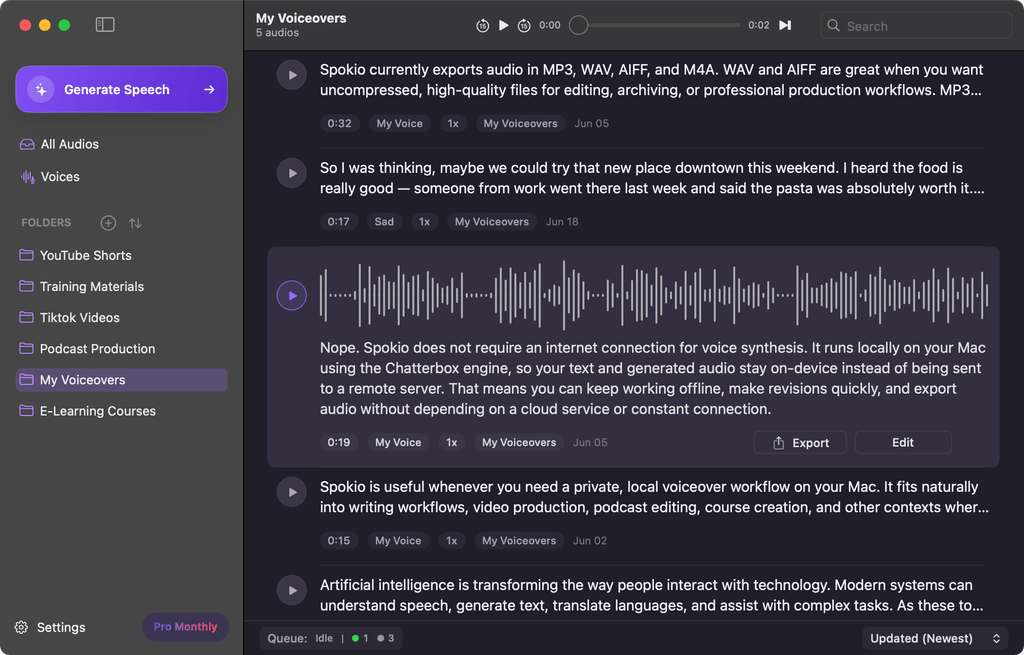Click the green dot queue count
The image size is (1024, 655).
click(x=360, y=639)
